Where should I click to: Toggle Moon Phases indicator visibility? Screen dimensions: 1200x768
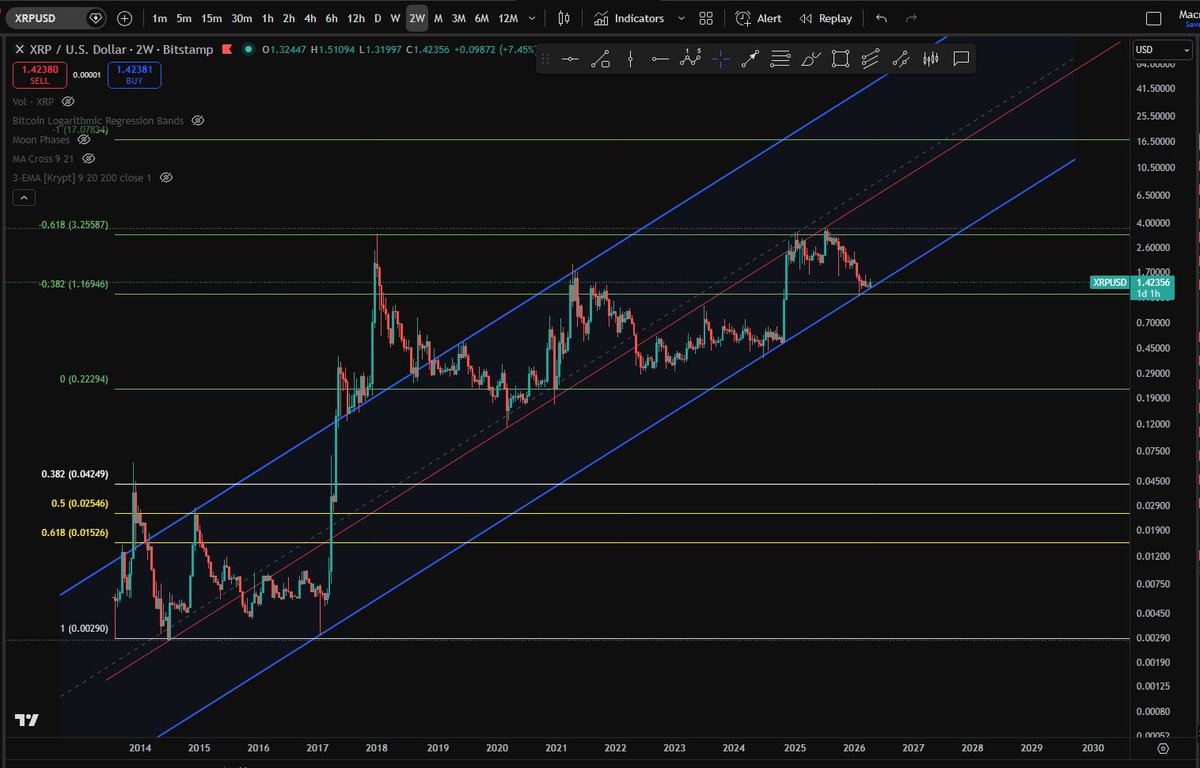pos(84,139)
